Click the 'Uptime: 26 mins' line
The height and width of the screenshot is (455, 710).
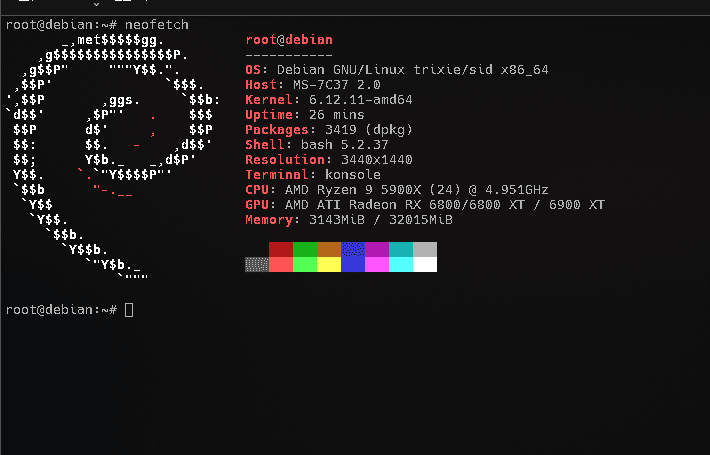[305, 115]
